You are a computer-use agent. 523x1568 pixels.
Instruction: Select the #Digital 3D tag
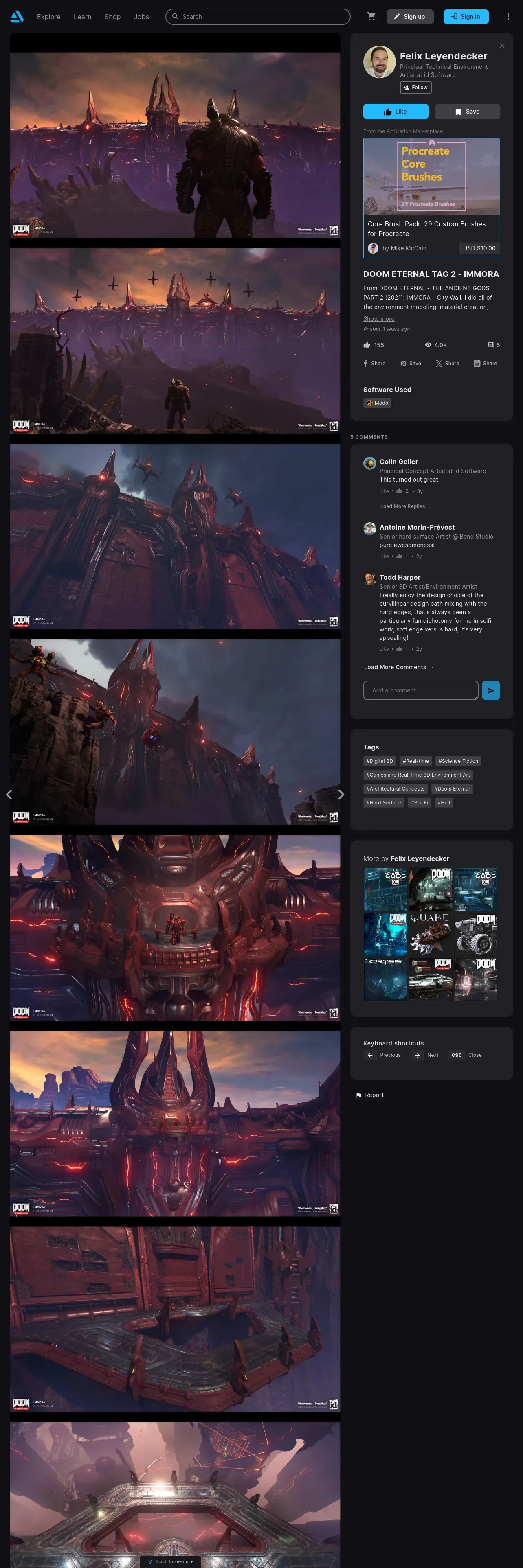[379, 762]
